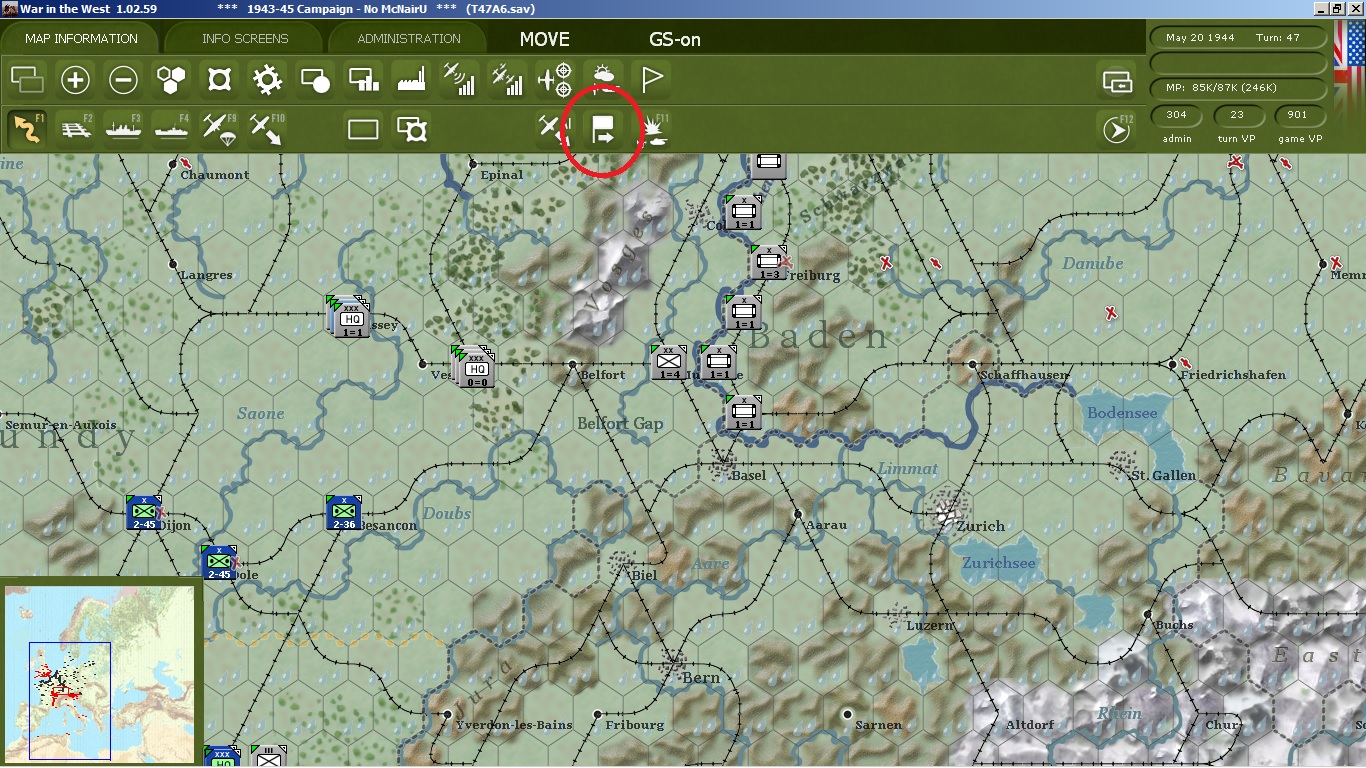The width and height of the screenshot is (1366, 768).
Task: Click the monitor with bars icon
Action: (x=363, y=79)
